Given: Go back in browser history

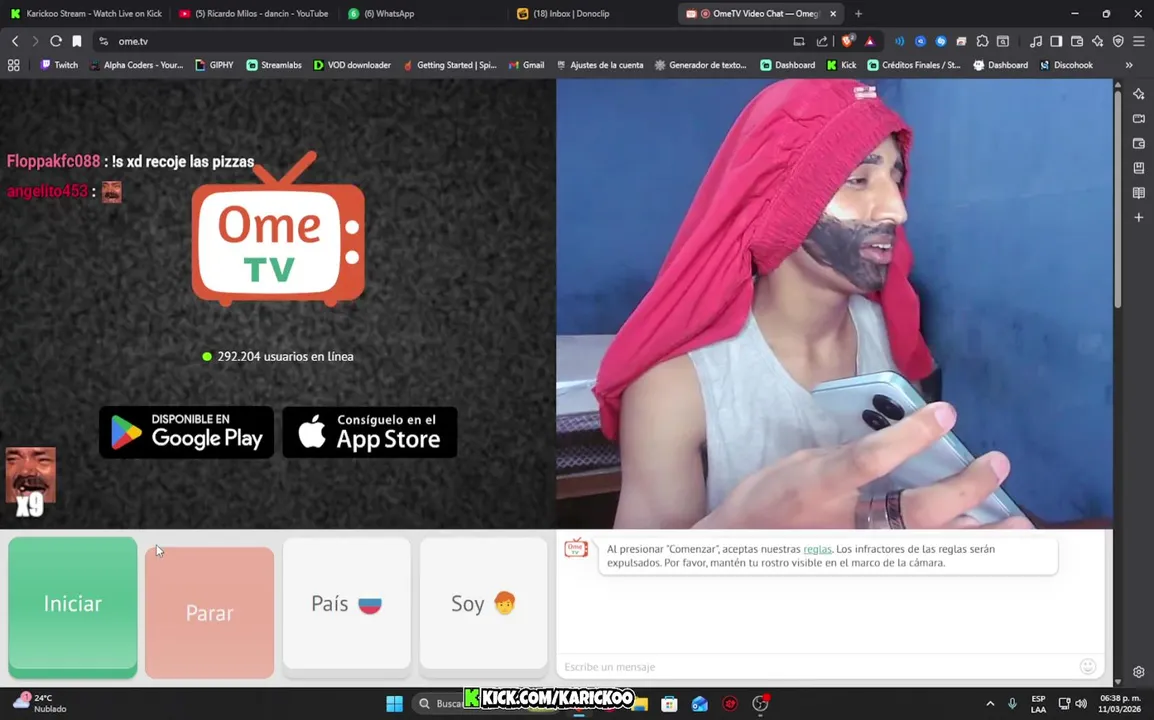Looking at the screenshot, I should (x=15, y=41).
